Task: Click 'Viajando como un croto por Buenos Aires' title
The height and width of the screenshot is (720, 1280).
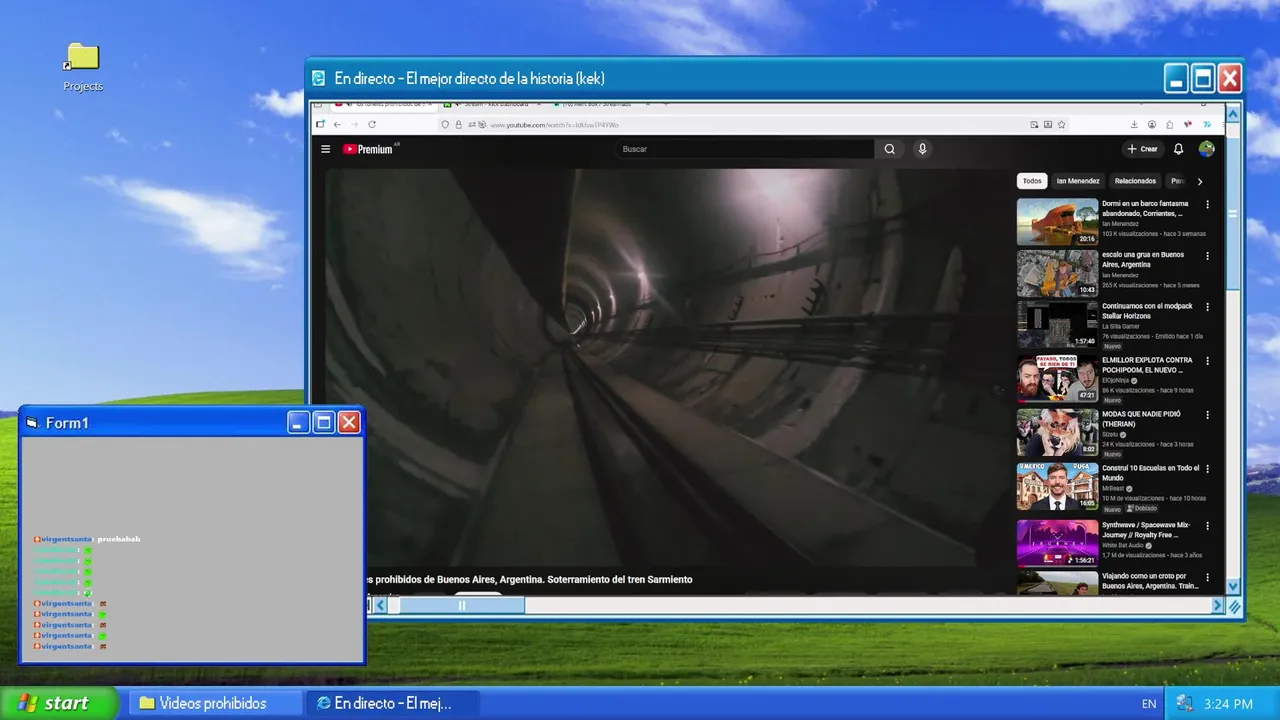Action: (x=1150, y=581)
